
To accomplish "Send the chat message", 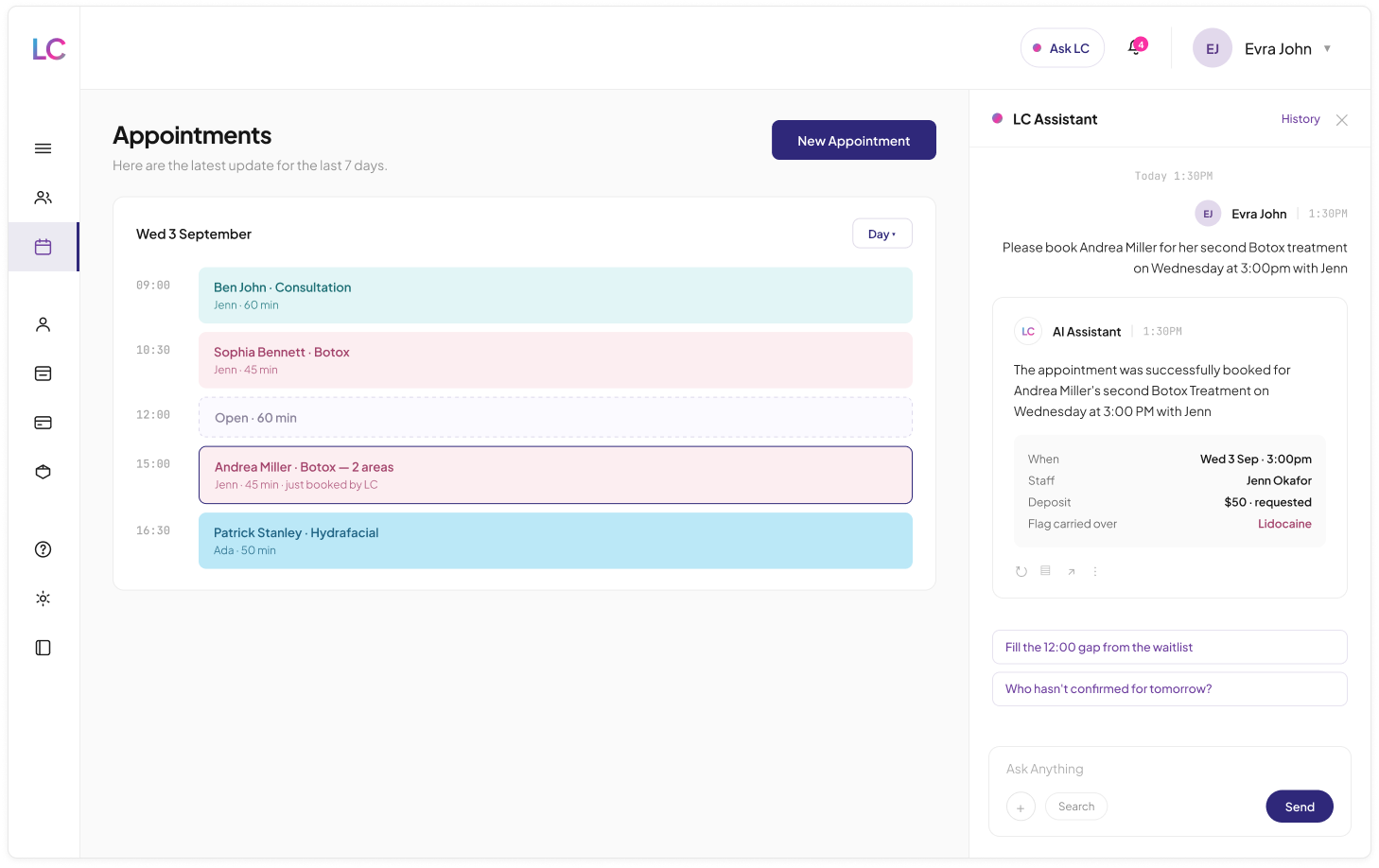I will click(x=1300, y=807).
